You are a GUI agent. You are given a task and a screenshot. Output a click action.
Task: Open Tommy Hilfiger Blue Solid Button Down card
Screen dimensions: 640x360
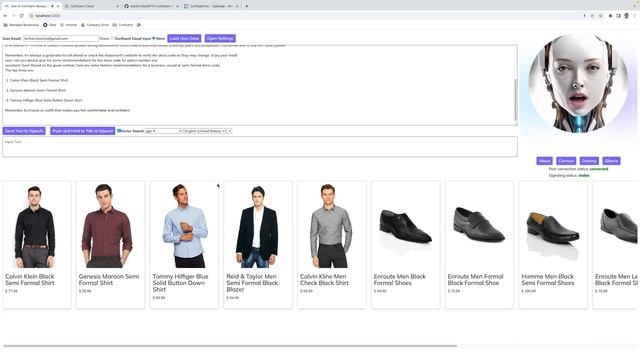[x=184, y=244]
